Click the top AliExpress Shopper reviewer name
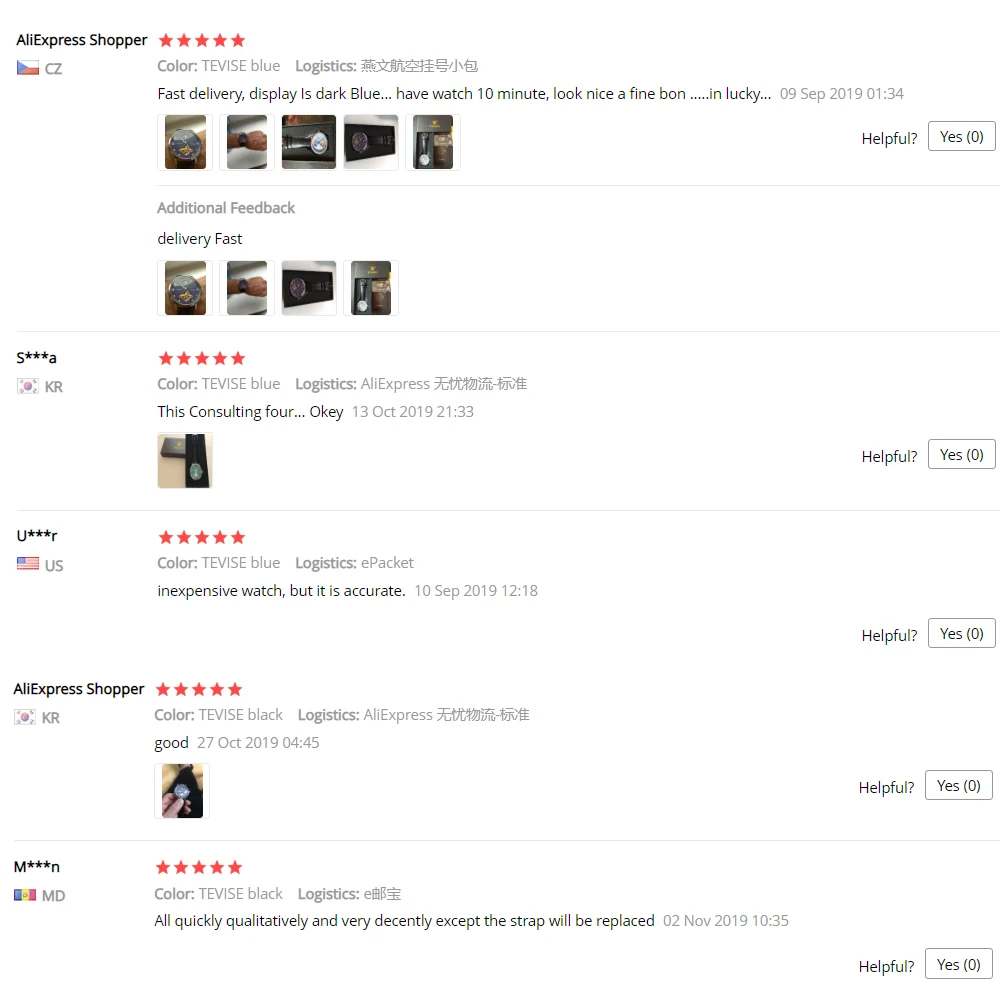The image size is (1000, 1000). point(82,40)
